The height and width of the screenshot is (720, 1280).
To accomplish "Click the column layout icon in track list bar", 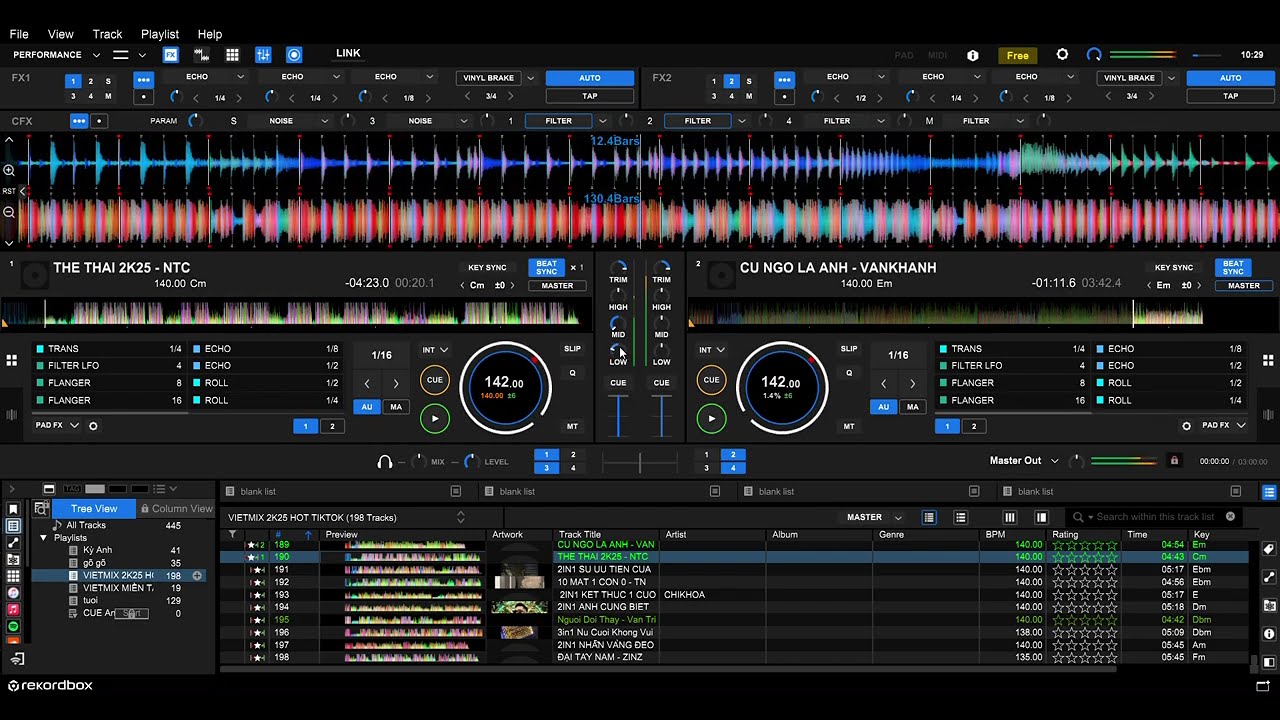I will coord(1010,517).
